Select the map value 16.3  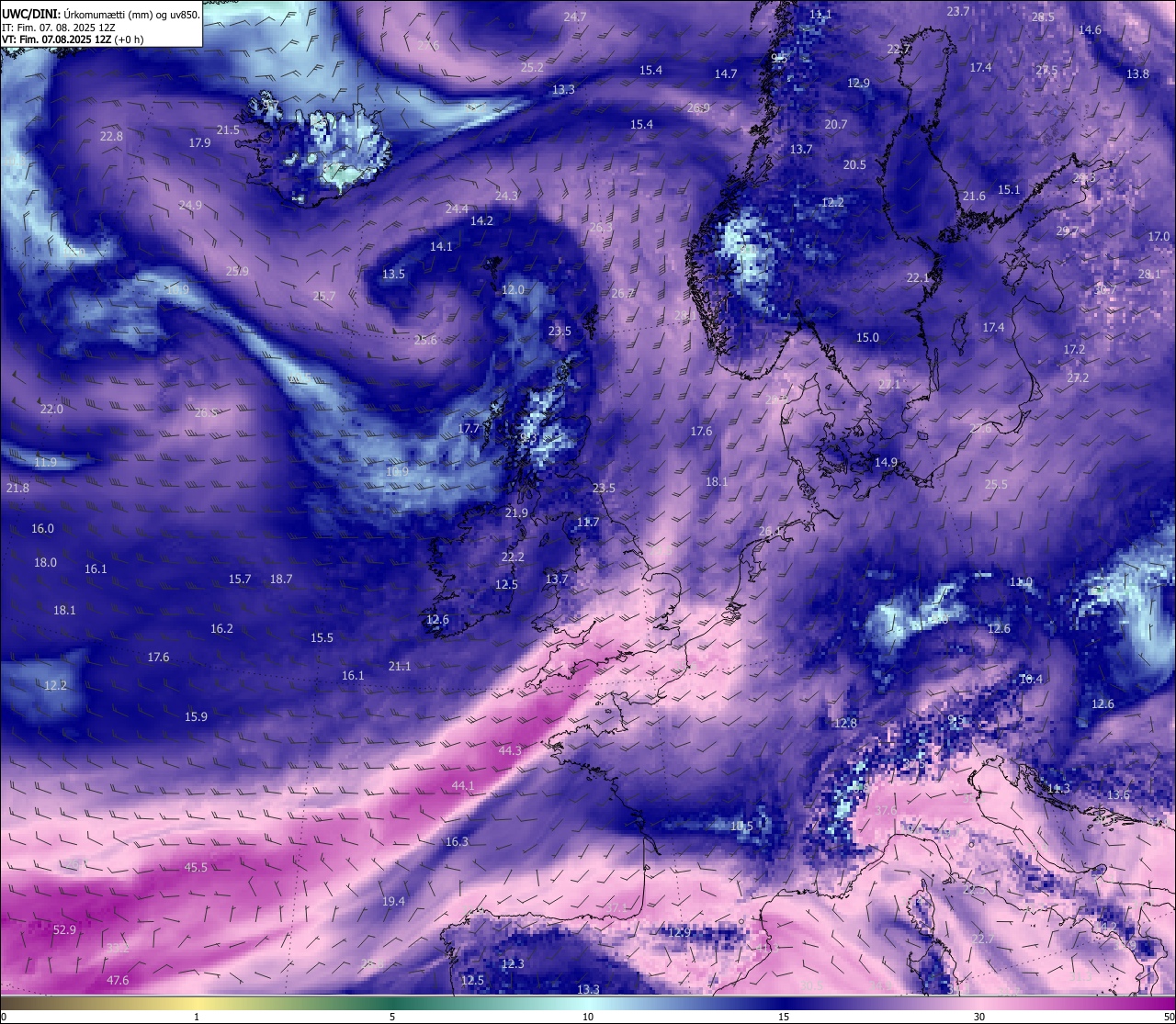[x=457, y=841]
